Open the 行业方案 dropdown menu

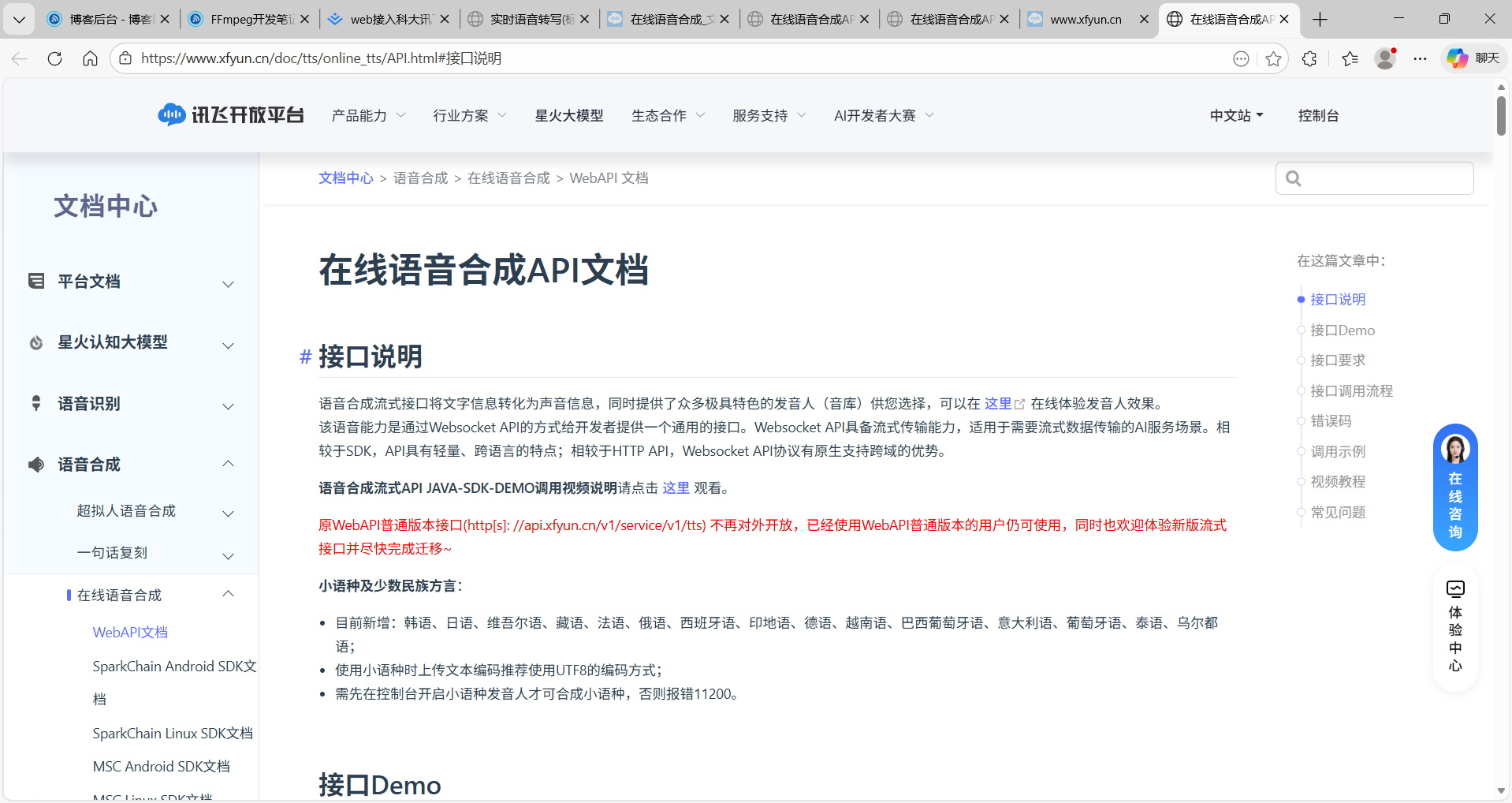(470, 115)
